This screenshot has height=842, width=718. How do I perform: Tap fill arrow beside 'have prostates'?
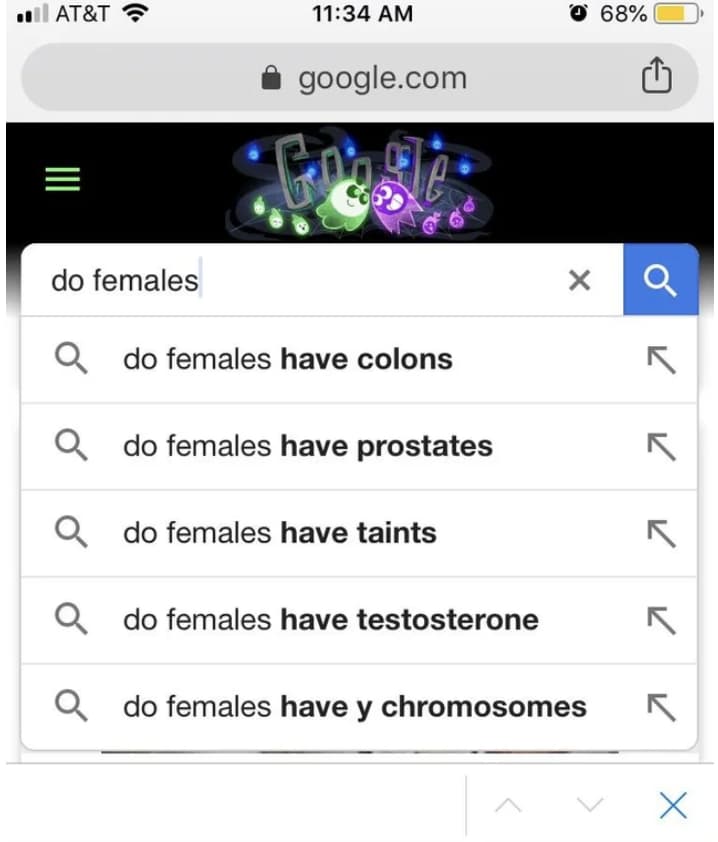coord(661,446)
